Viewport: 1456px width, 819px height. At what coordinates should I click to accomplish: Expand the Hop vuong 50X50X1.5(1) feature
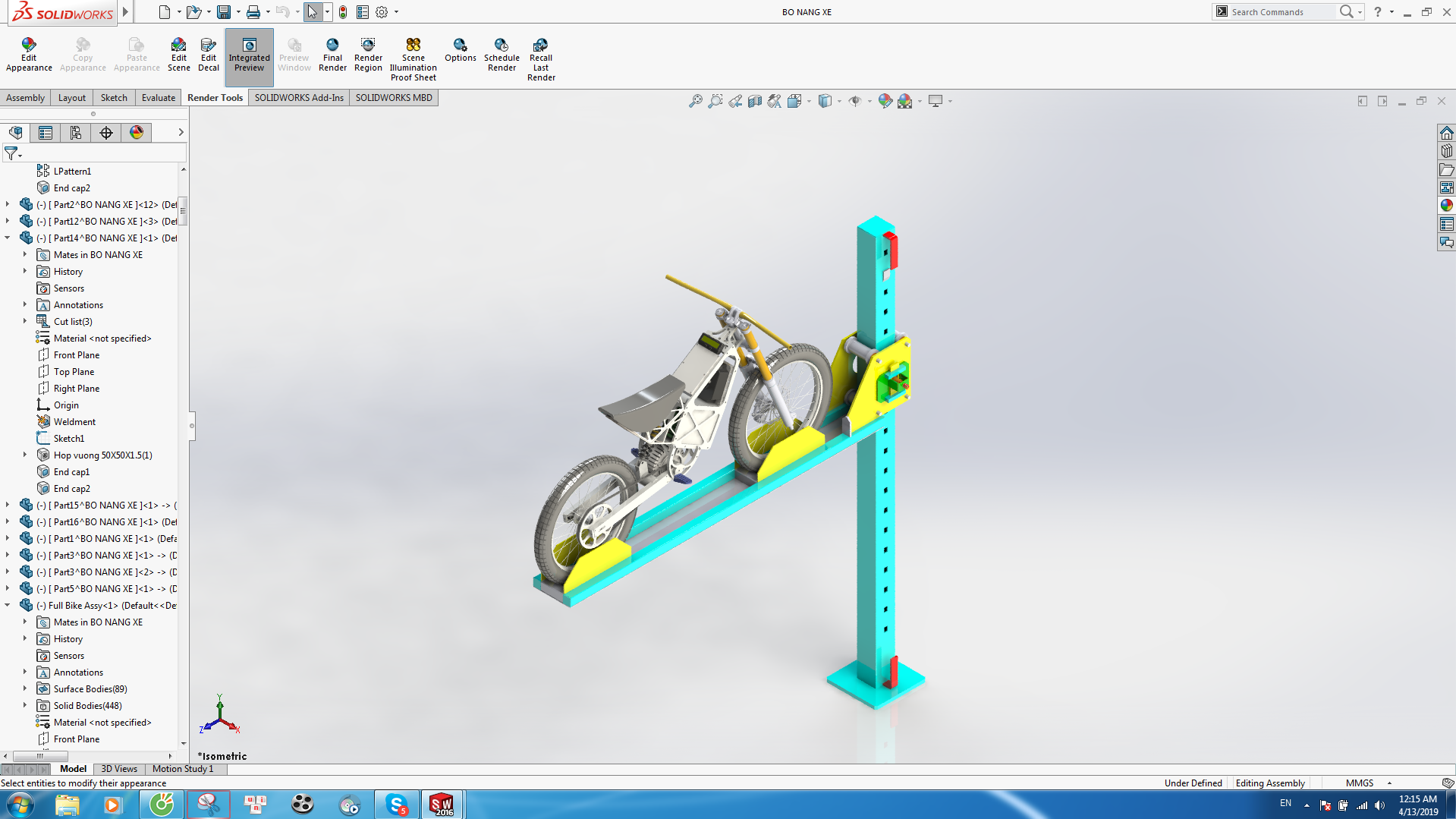point(24,455)
